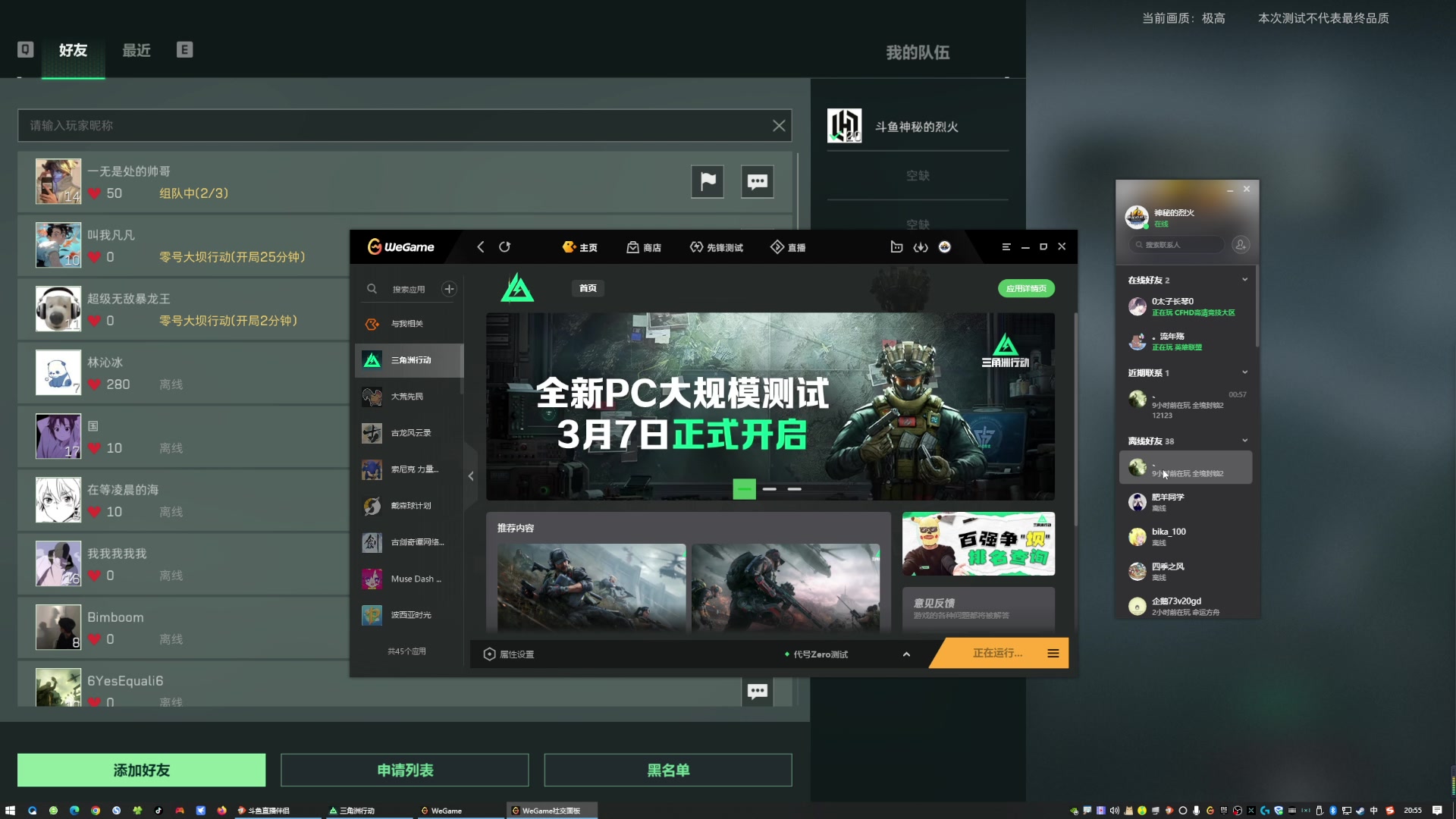Select Muse Dash game in sidebar
This screenshot has height=819, width=1456.
click(x=408, y=579)
